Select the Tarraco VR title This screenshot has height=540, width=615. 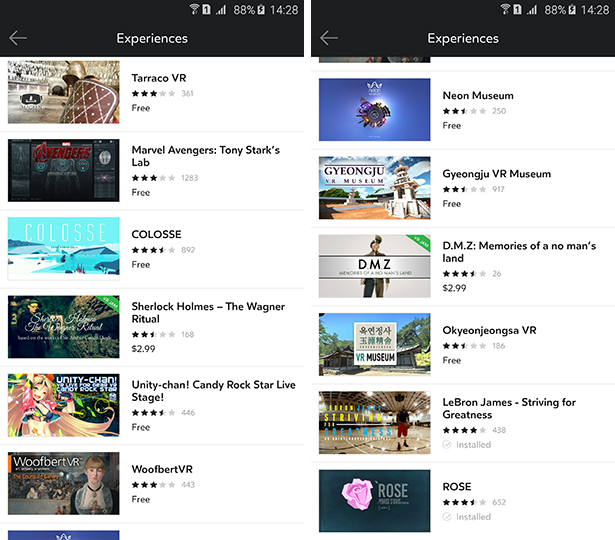(x=159, y=78)
